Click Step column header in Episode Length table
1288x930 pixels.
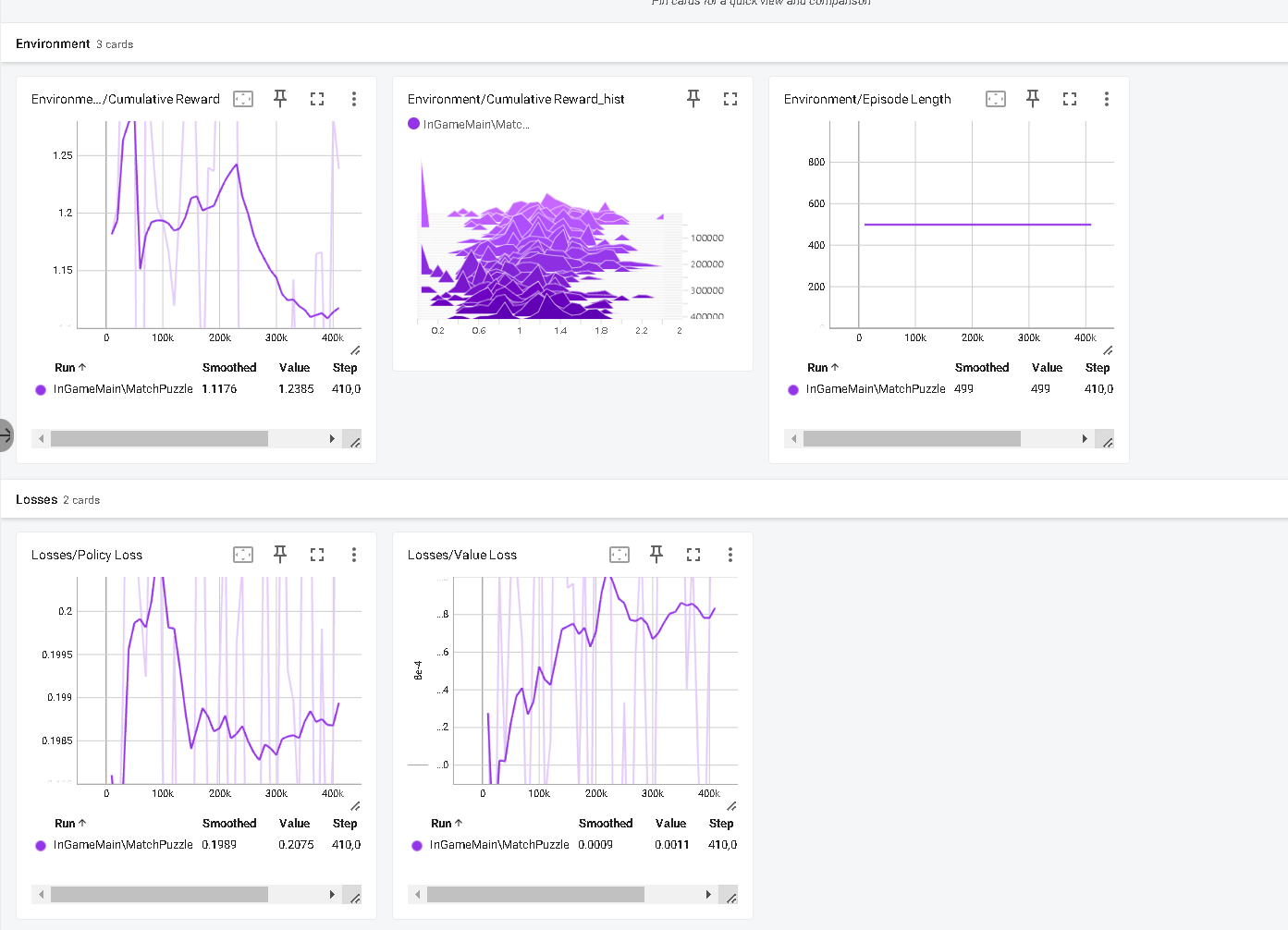tap(1098, 367)
